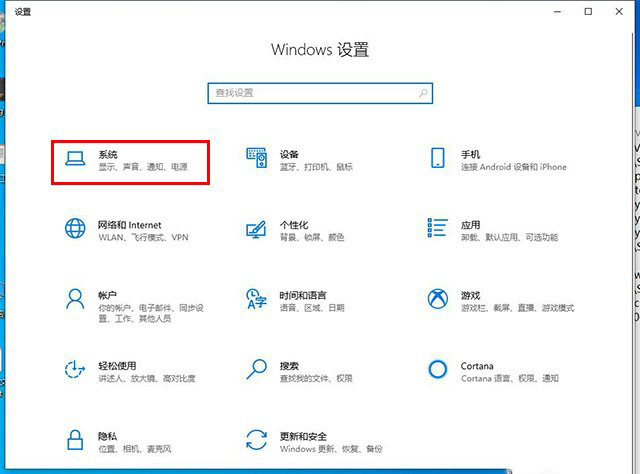Click the search magnifier in 查找设置 box

423,93
